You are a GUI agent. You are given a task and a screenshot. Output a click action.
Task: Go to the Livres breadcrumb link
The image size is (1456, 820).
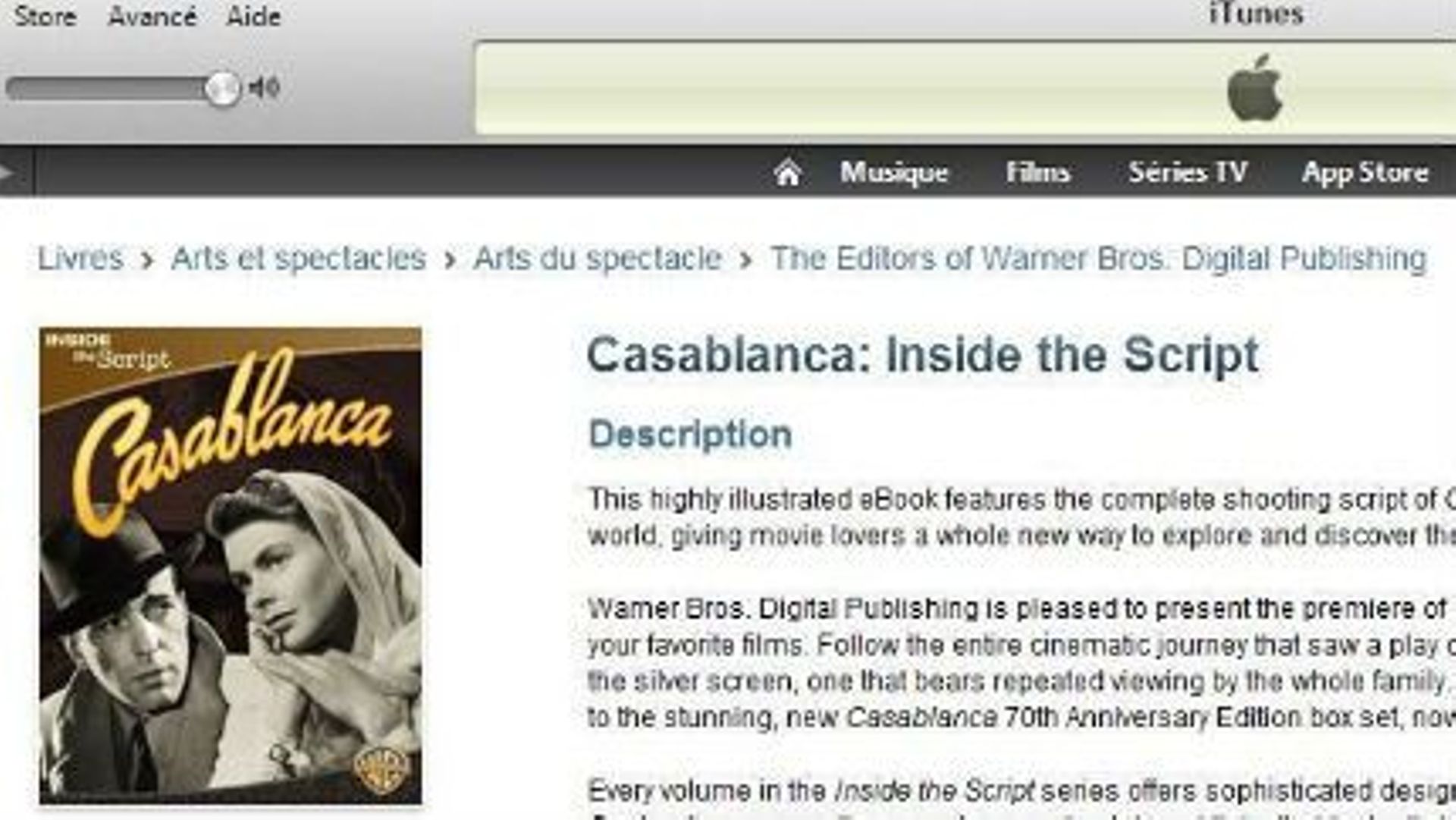(x=80, y=259)
